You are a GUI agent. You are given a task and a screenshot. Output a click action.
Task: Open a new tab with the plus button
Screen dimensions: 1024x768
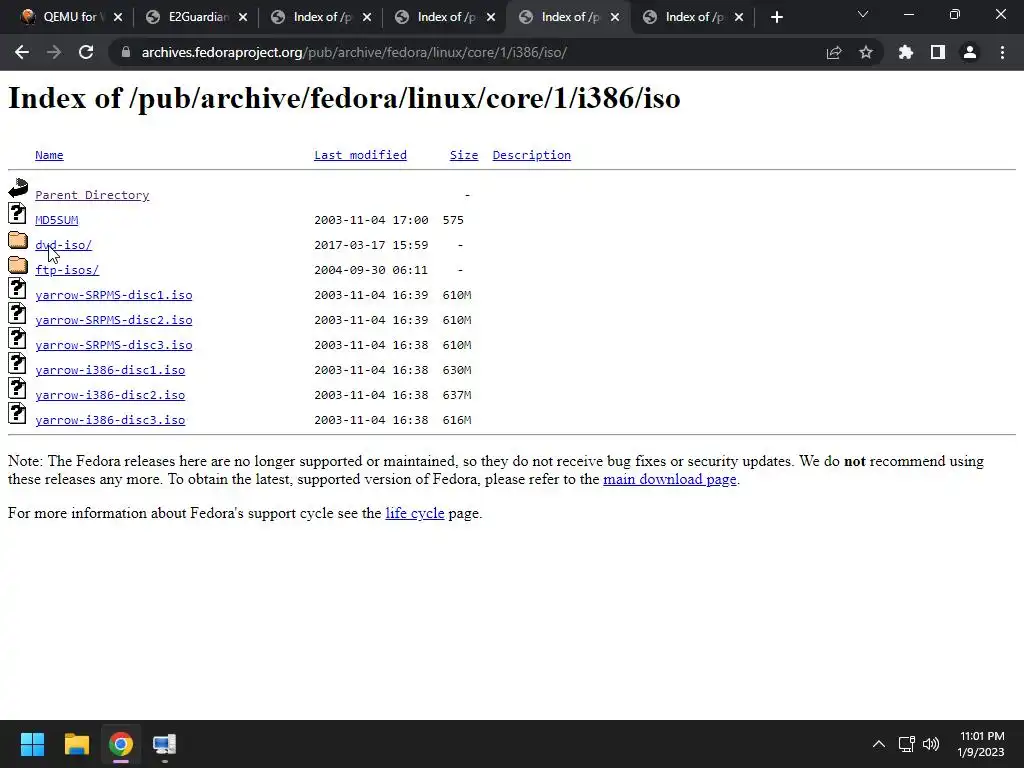point(776,17)
